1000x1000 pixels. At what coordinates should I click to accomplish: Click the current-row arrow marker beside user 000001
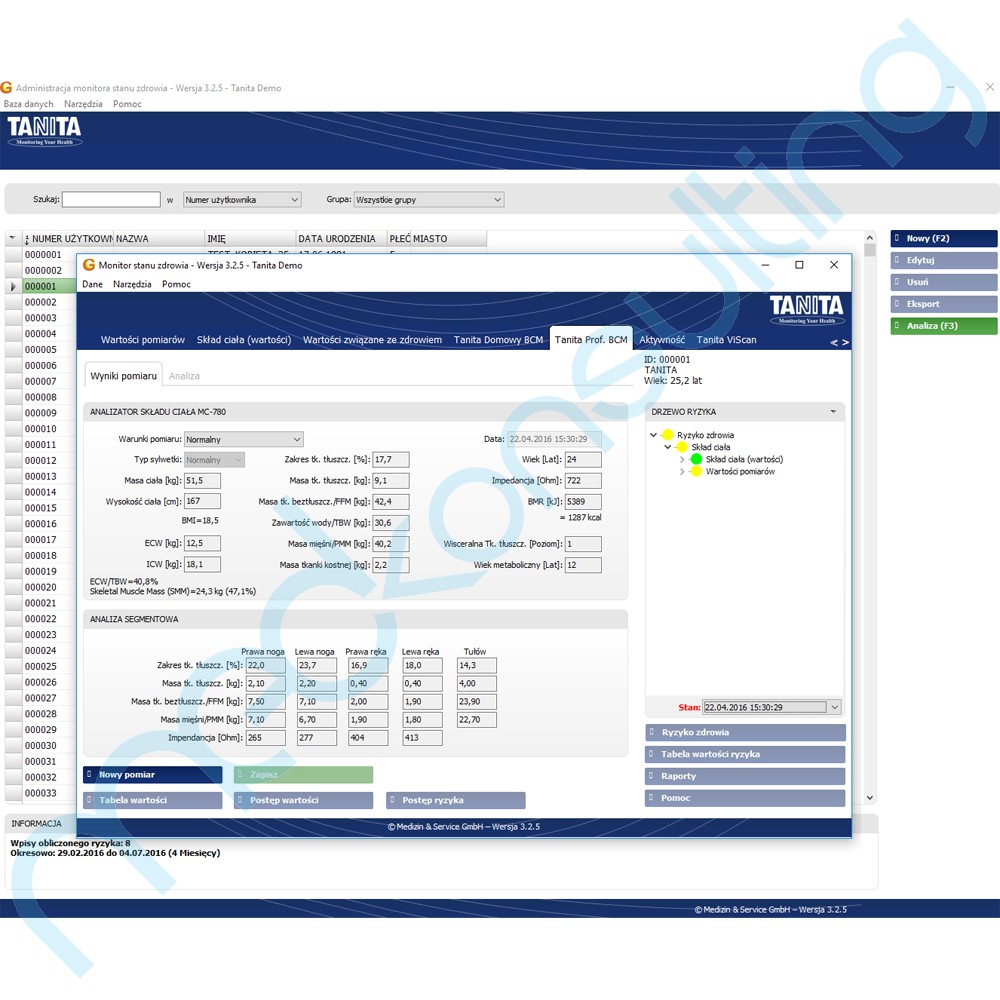[13, 286]
